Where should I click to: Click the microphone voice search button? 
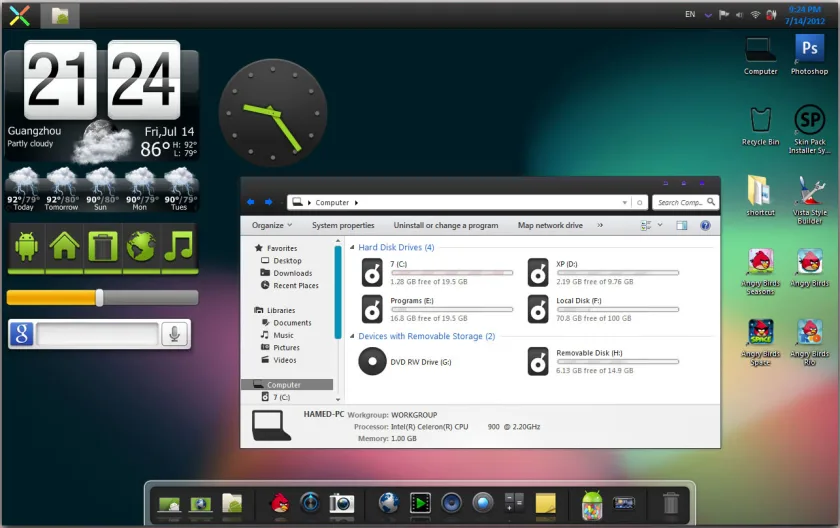[x=174, y=334]
